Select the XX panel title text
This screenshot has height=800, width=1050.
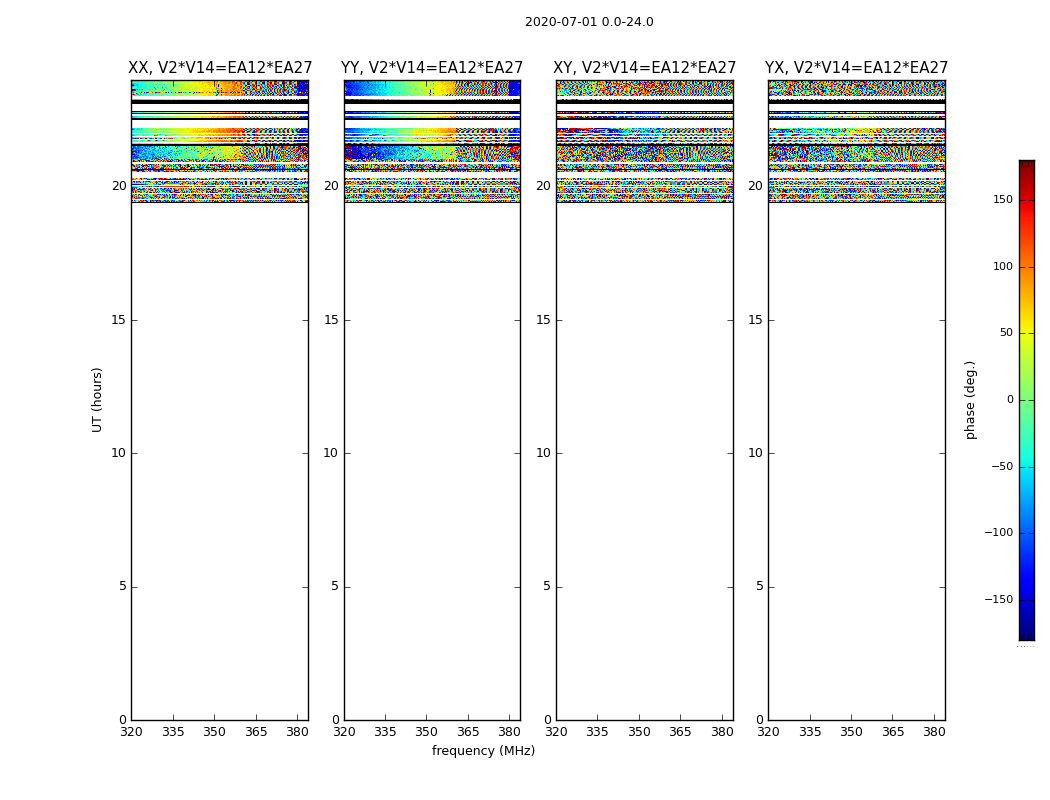[x=220, y=68]
